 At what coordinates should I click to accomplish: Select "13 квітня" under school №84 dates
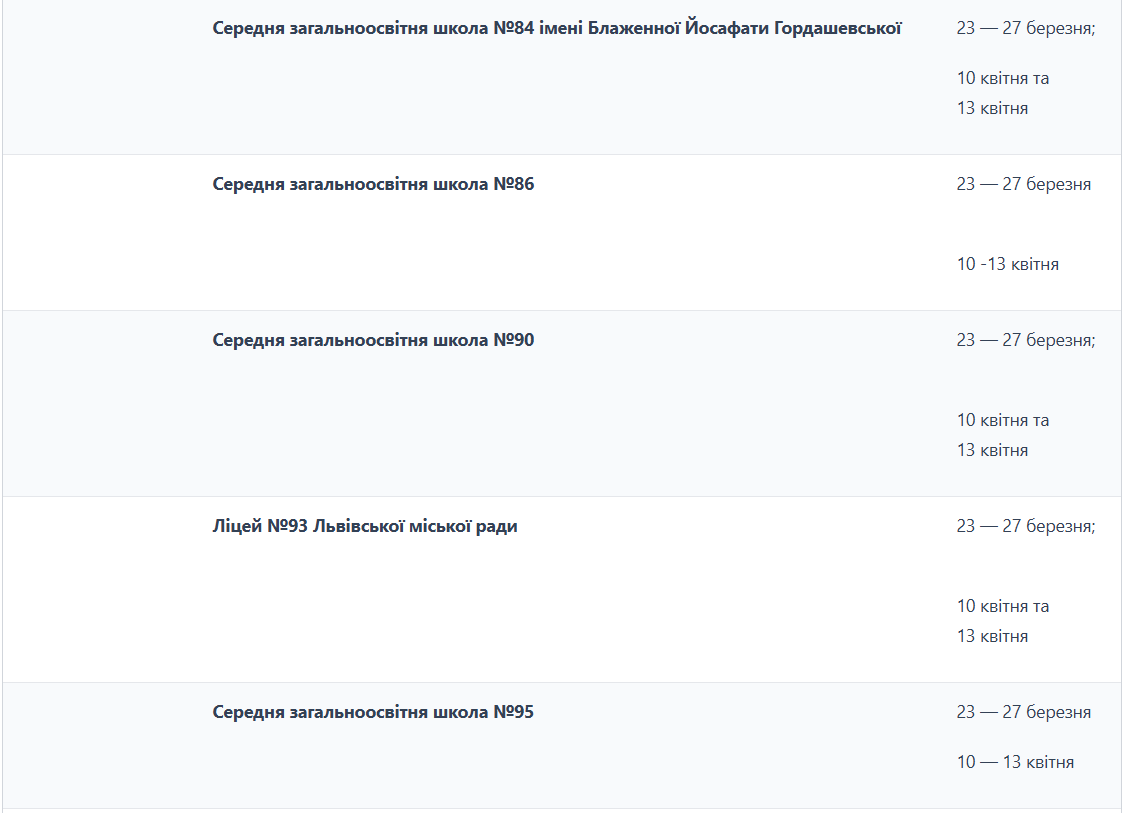coord(992,108)
